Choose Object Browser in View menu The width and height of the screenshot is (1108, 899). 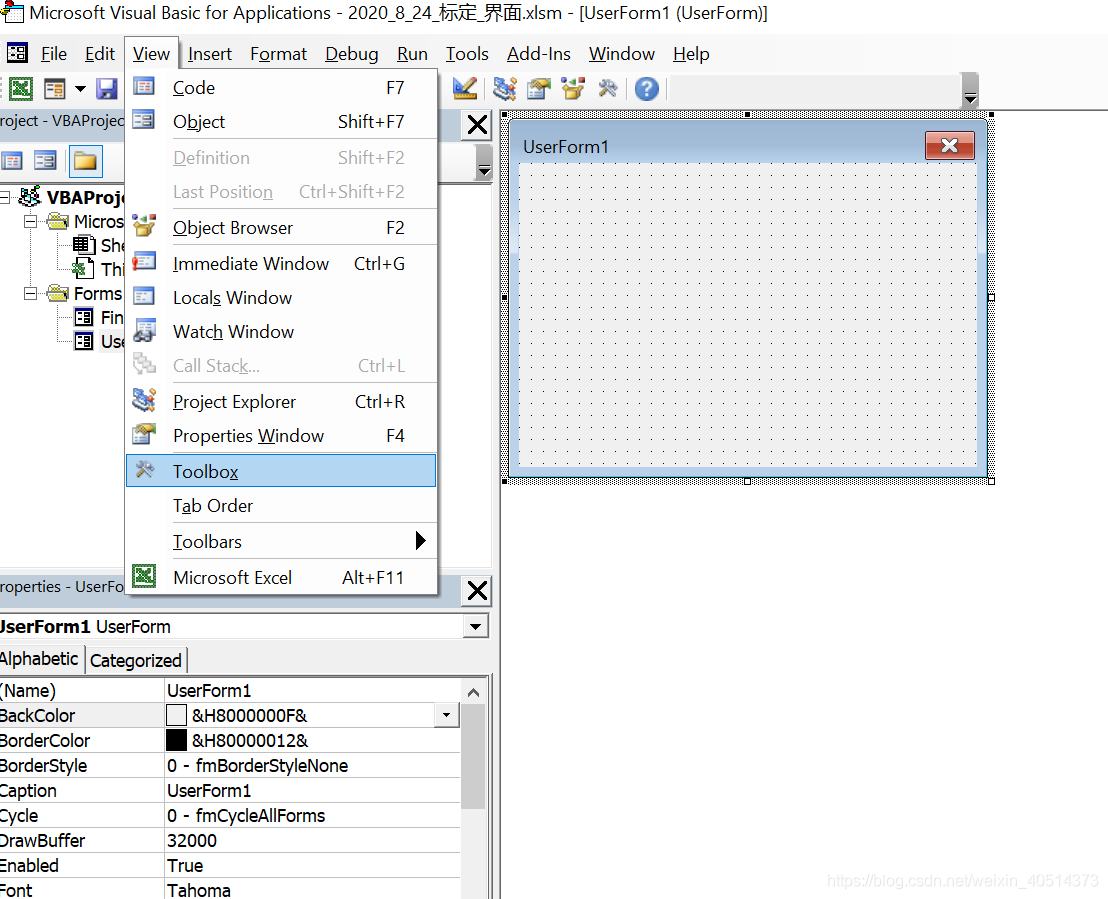(x=281, y=228)
